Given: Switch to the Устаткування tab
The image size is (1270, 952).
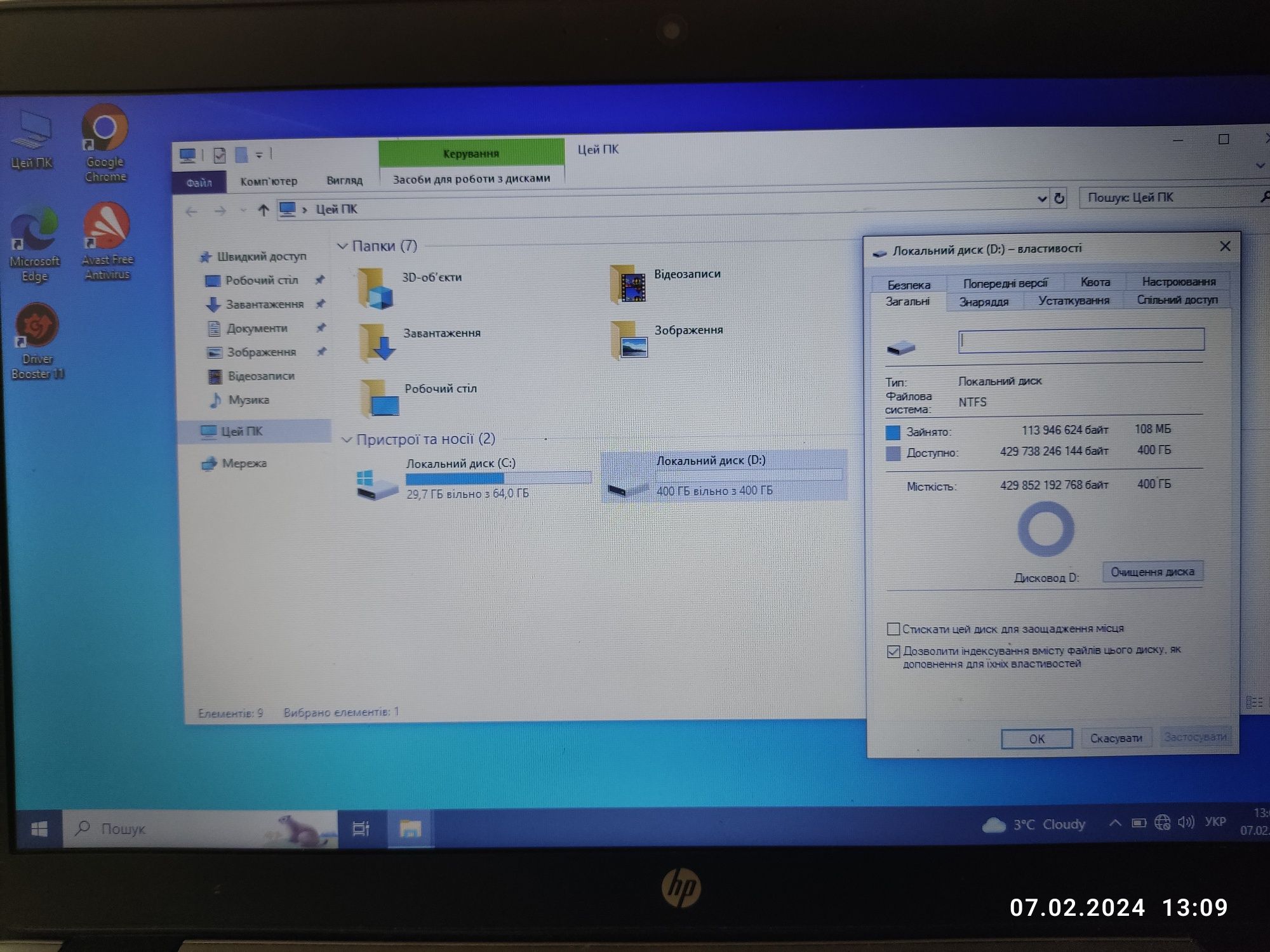Looking at the screenshot, I should pyautogui.click(x=1073, y=301).
